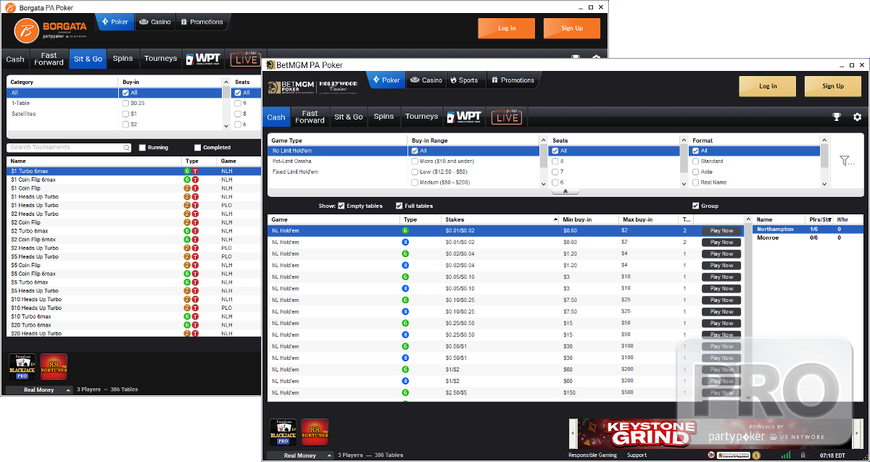Open Responsible Gaming link
The image size is (870, 462).
tap(592, 455)
